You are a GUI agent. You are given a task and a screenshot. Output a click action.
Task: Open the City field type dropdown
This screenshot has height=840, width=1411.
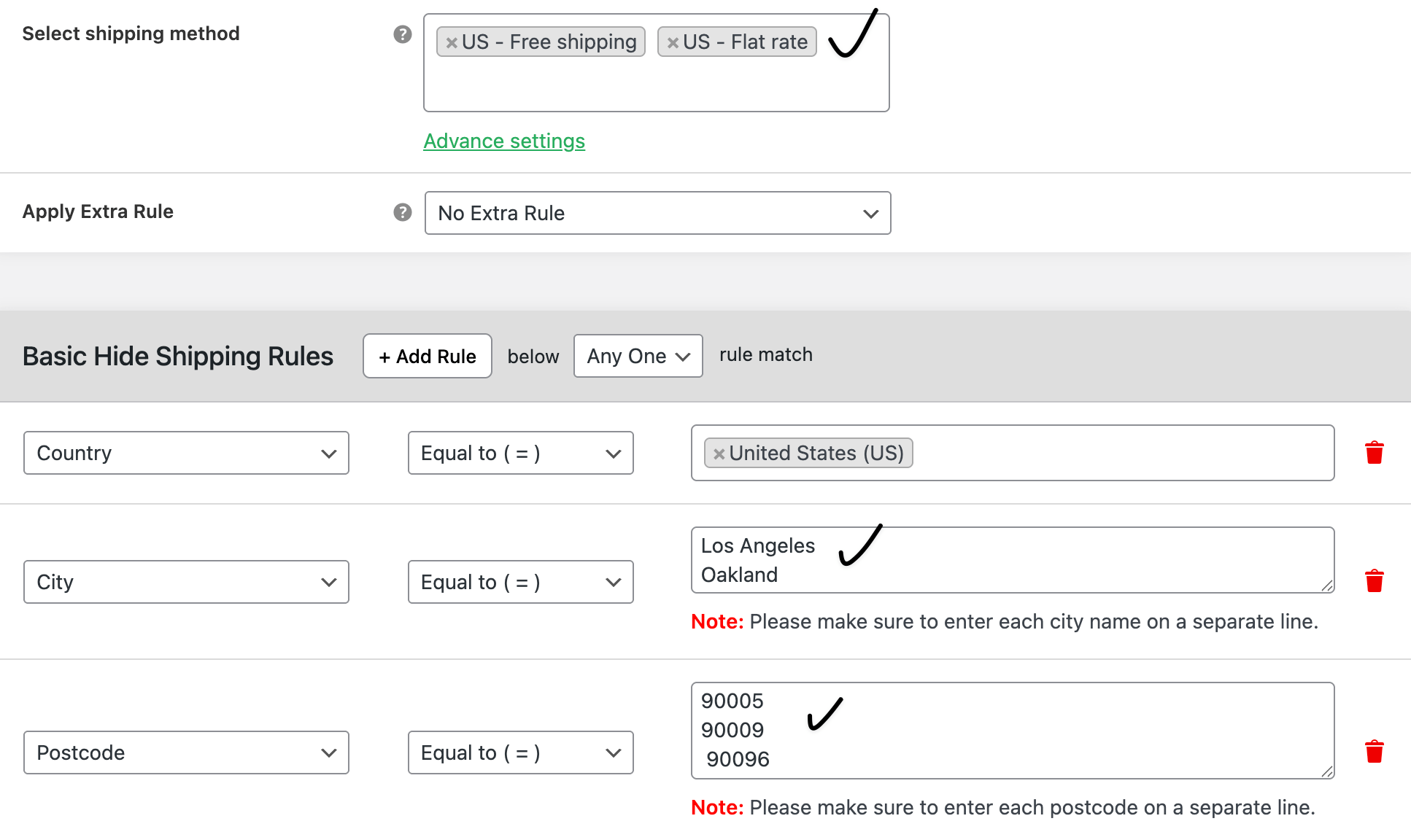pos(186,582)
